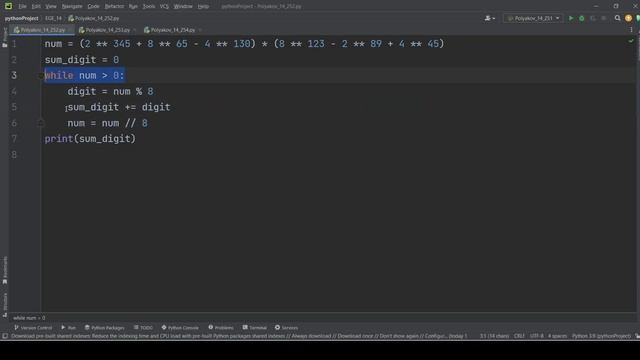Click EGE_14 folder breadcrumb
The image size is (640, 360).
53,18
